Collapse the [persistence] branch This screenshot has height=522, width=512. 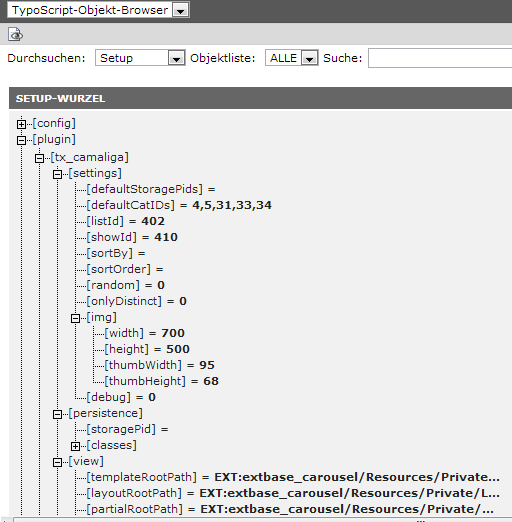[57, 414]
